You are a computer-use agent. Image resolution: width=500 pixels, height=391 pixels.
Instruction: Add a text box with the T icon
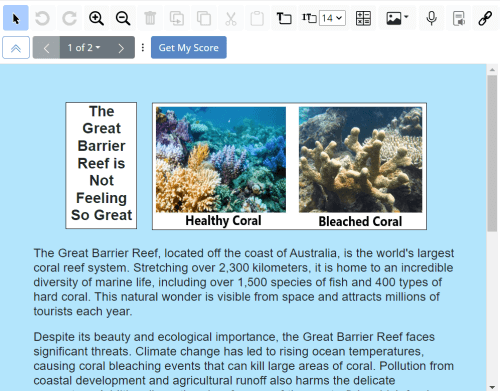pos(284,18)
